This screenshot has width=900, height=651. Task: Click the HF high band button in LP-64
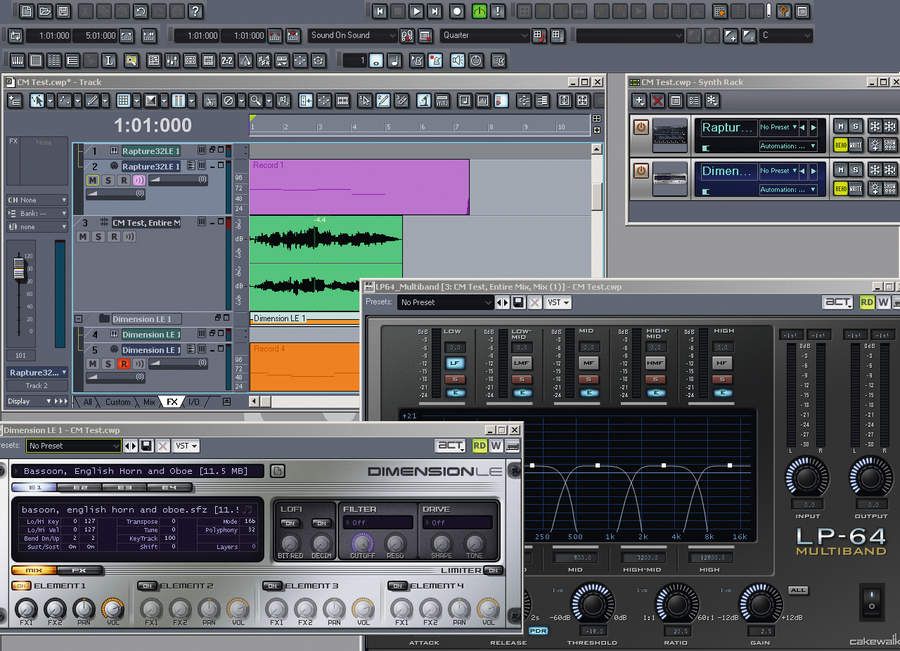click(721, 363)
